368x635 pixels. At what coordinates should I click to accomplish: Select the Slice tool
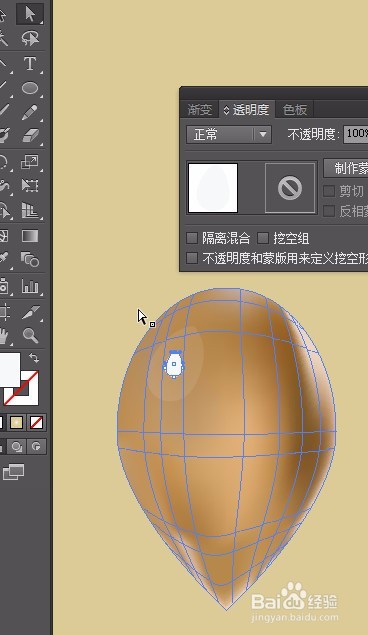click(30, 312)
